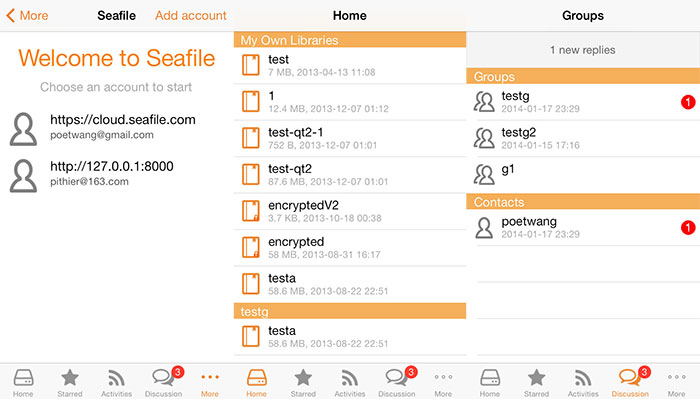Open library icon for '1'
The width and height of the screenshot is (700, 399).
pos(251,102)
